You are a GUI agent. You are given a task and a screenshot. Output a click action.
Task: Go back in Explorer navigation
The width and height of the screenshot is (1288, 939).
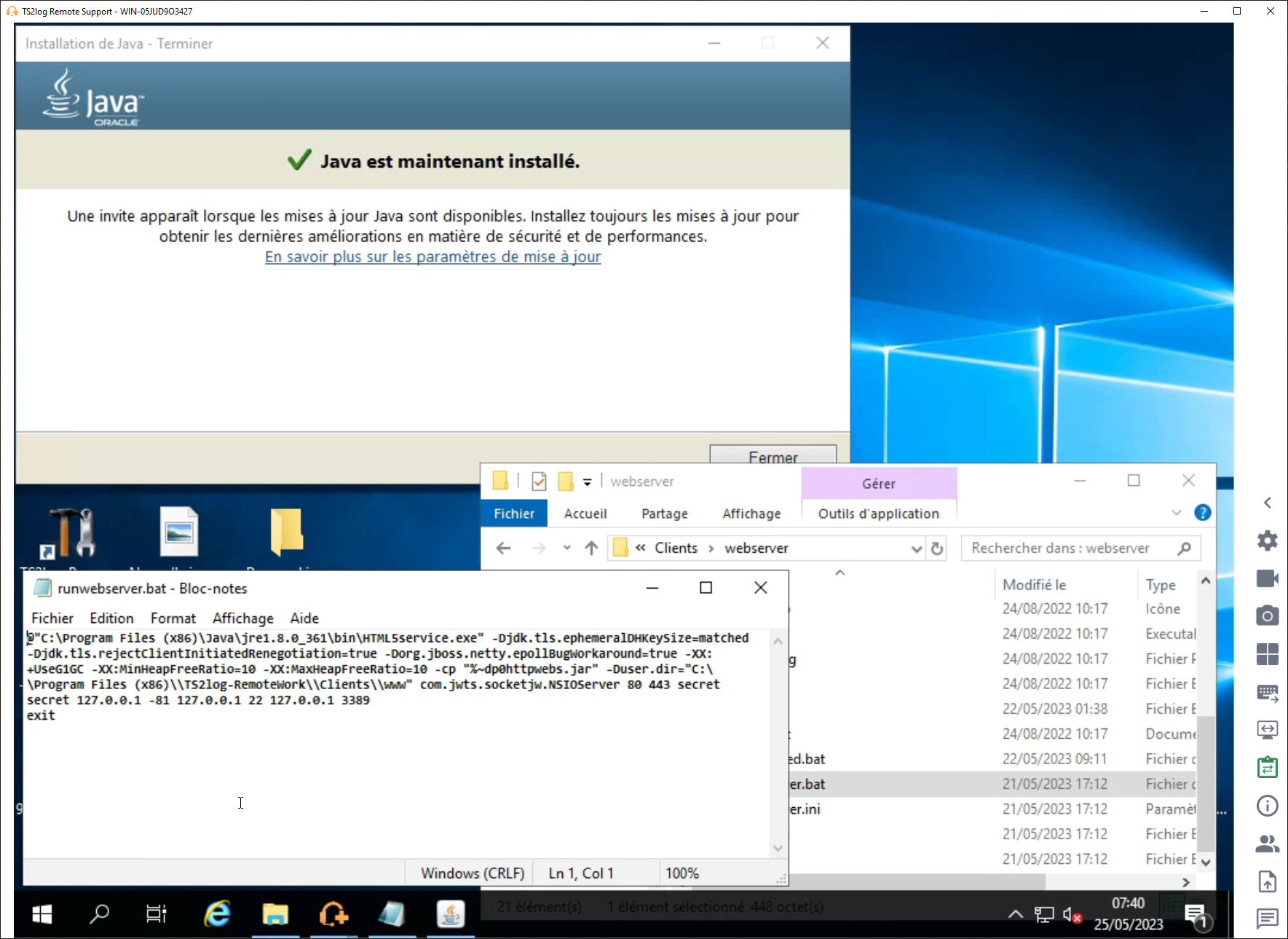click(503, 549)
